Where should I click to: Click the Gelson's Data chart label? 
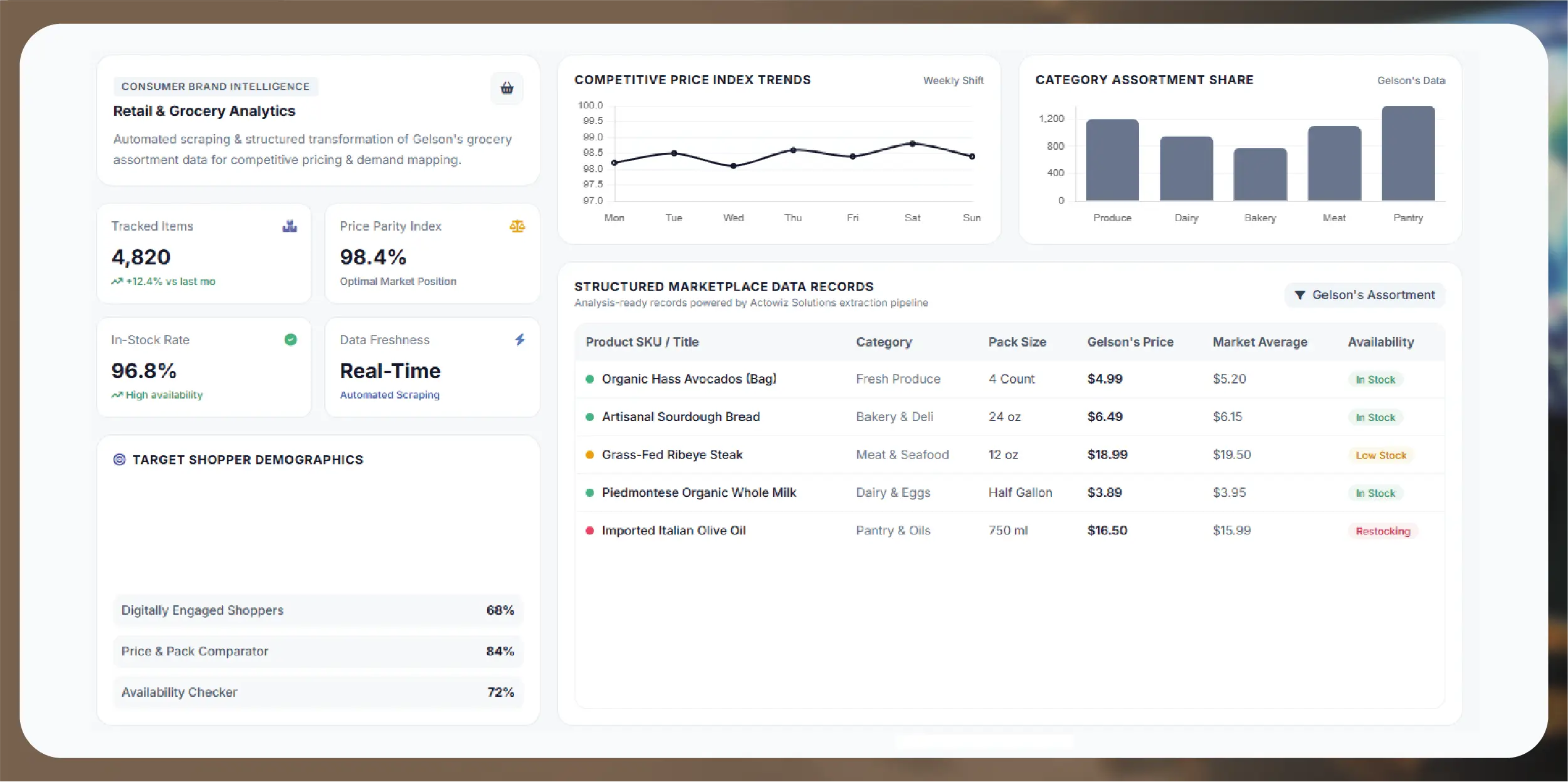coord(1411,80)
